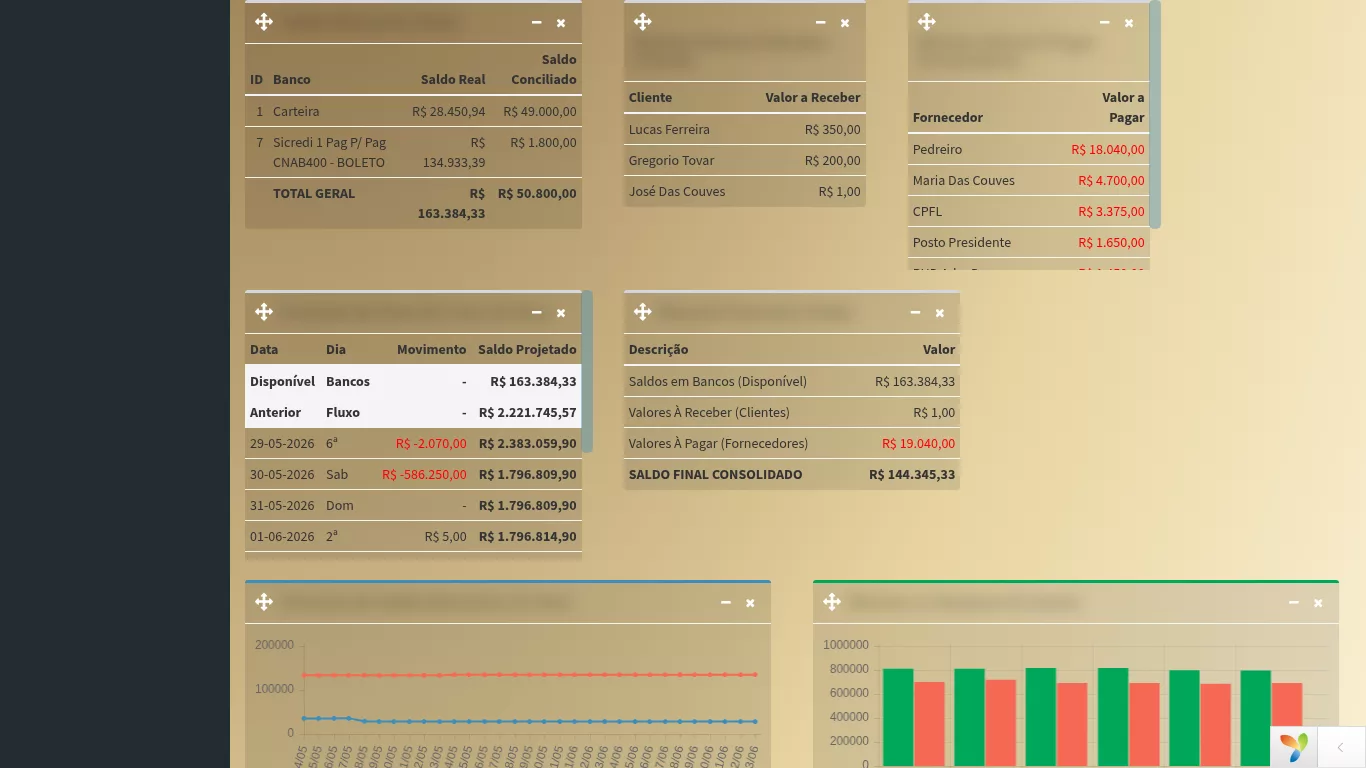Viewport: 1366px width, 768px height.
Task: Collapse the Cliente receivables widget
Action: (821, 22)
